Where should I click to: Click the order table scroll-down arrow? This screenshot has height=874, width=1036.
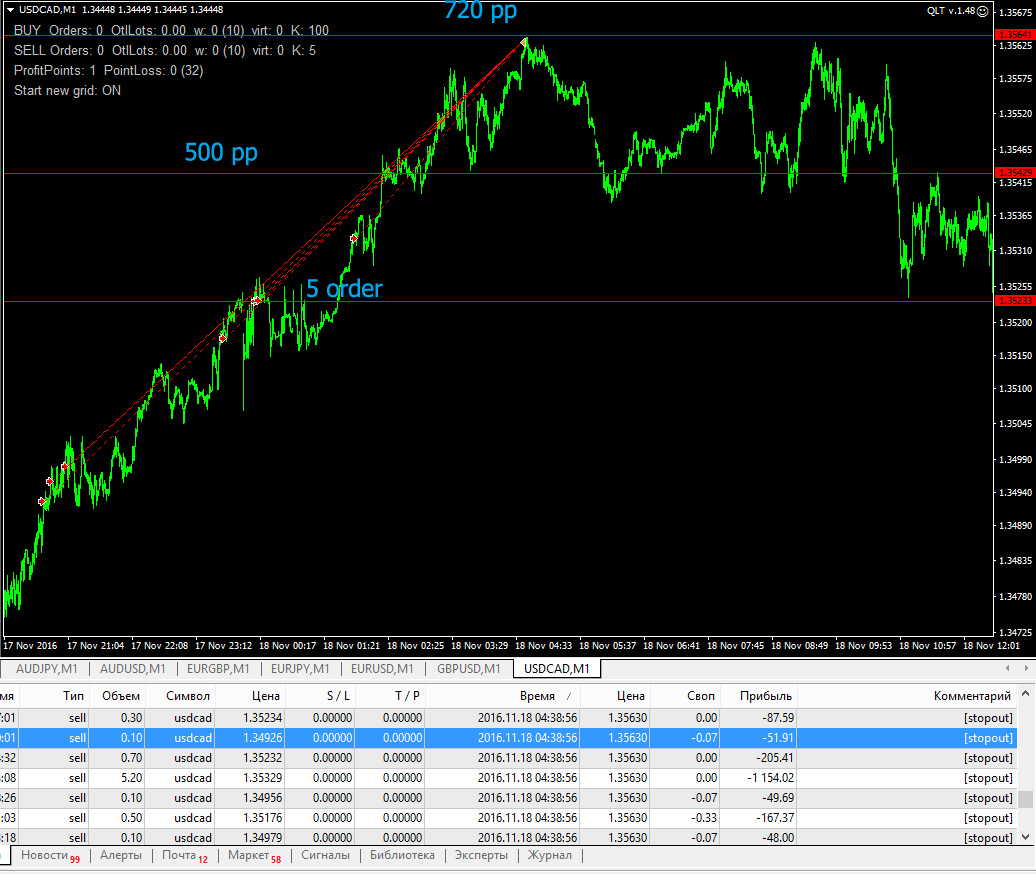coord(1025,836)
